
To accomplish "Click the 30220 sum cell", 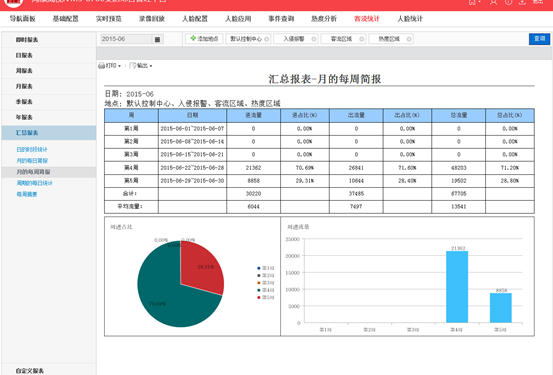I will coord(254,194).
